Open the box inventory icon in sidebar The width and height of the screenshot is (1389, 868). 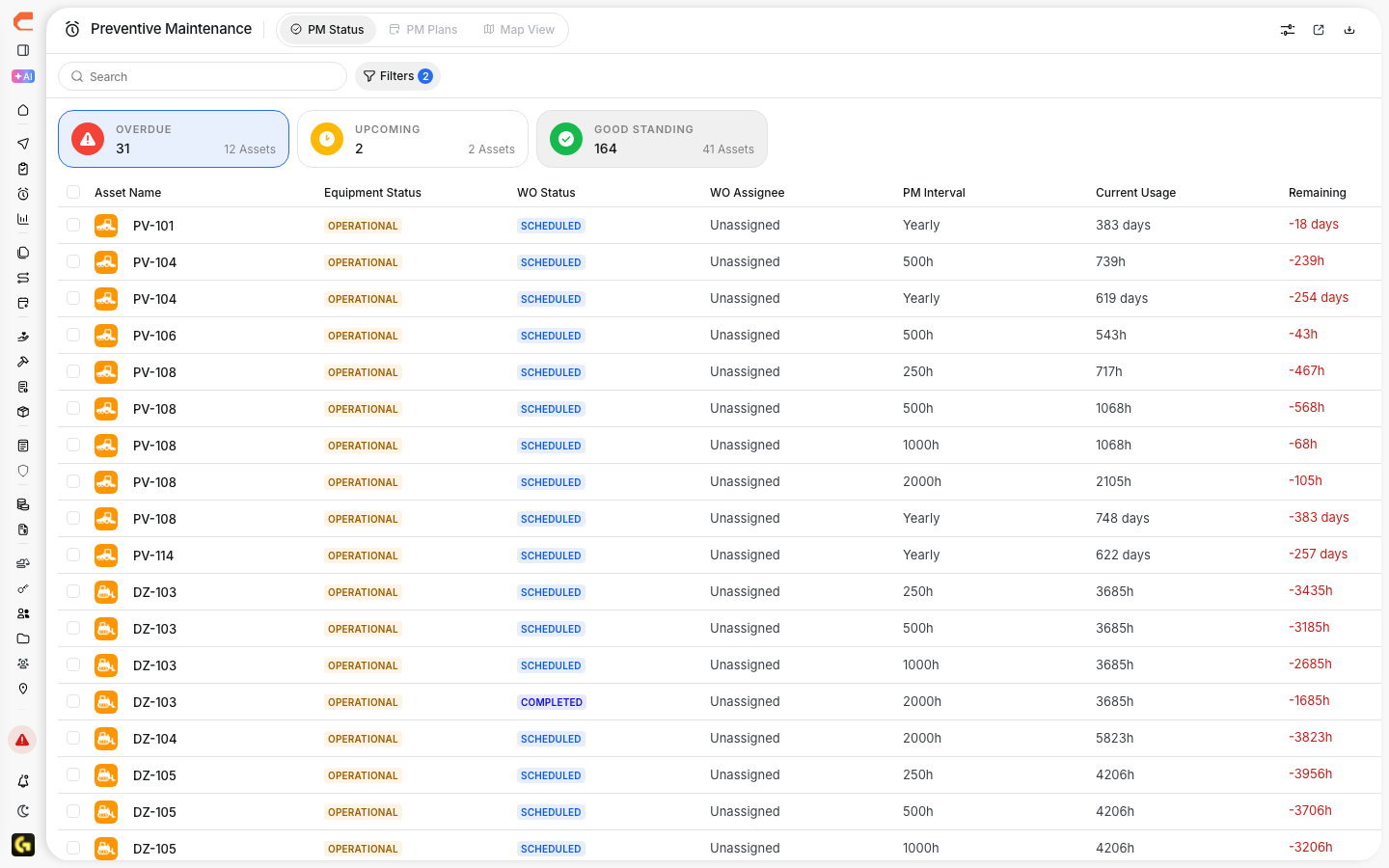pos(23,412)
